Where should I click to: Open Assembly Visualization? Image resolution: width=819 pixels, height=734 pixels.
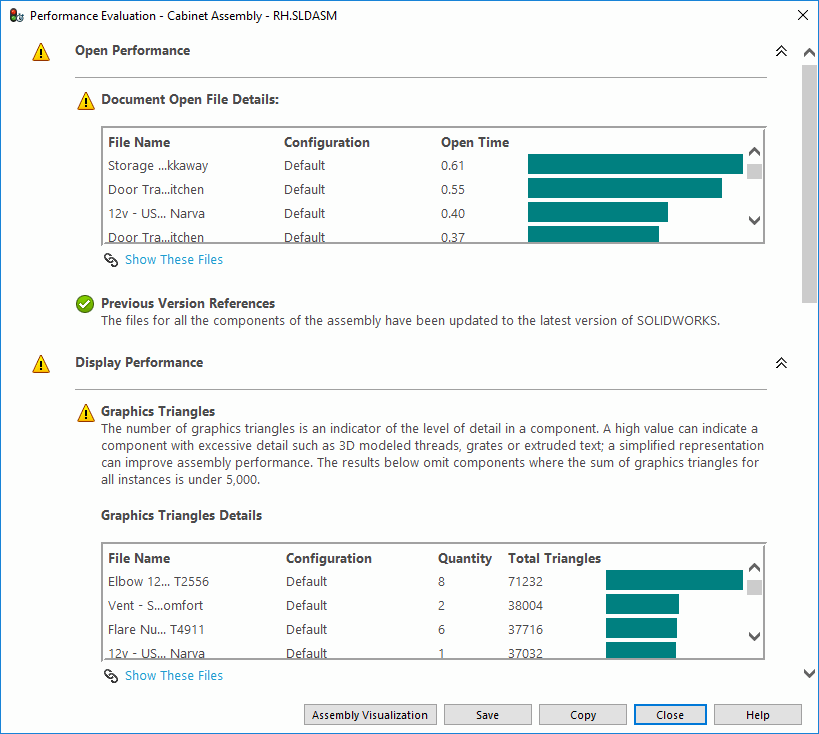pos(370,715)
